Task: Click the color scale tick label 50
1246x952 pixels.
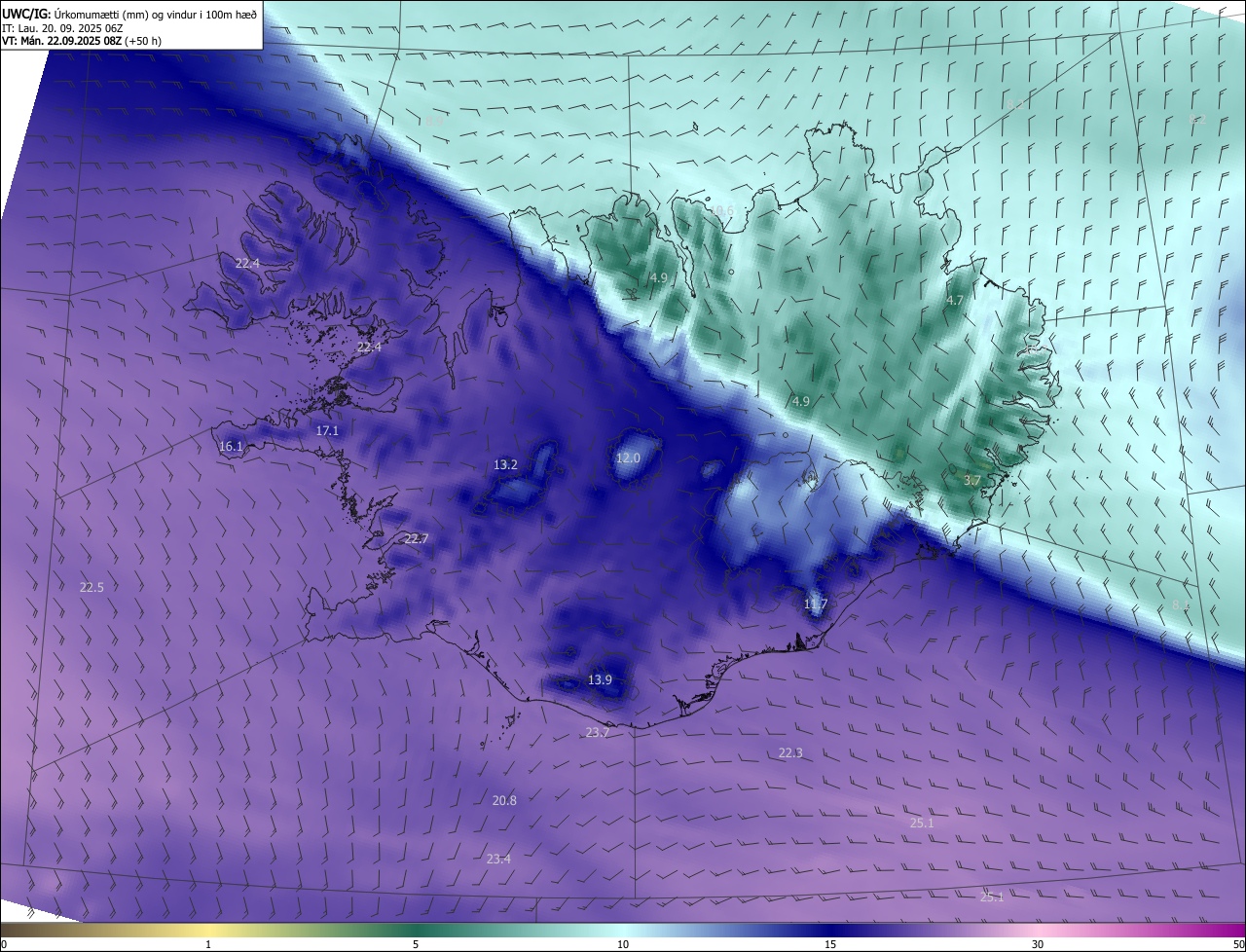Action: 1238,944
